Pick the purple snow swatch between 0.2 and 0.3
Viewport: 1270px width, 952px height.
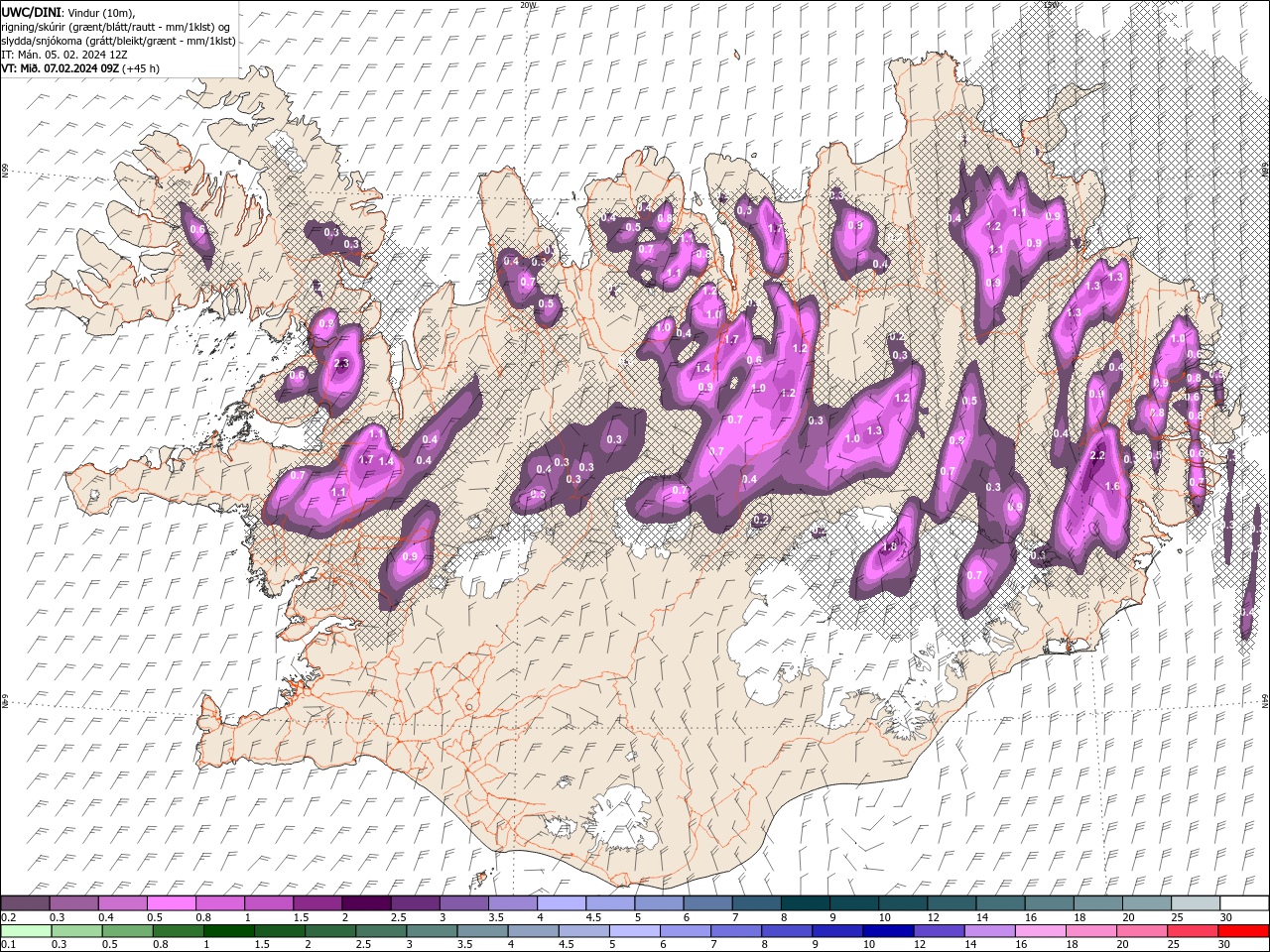25,902
